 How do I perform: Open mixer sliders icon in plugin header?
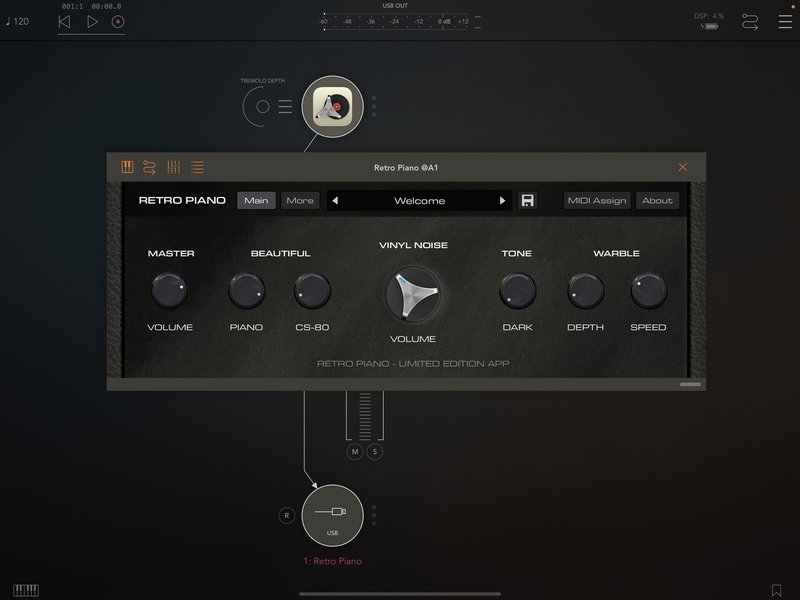tap(173, 167)
